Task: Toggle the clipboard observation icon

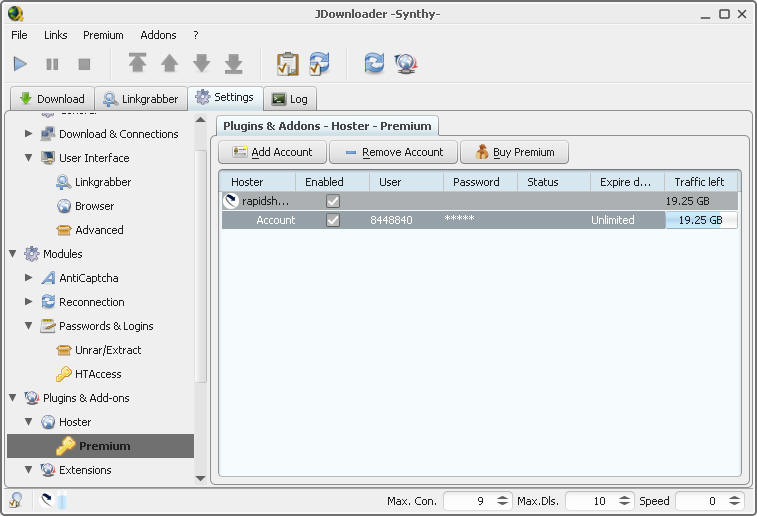Action: point(287,64)
